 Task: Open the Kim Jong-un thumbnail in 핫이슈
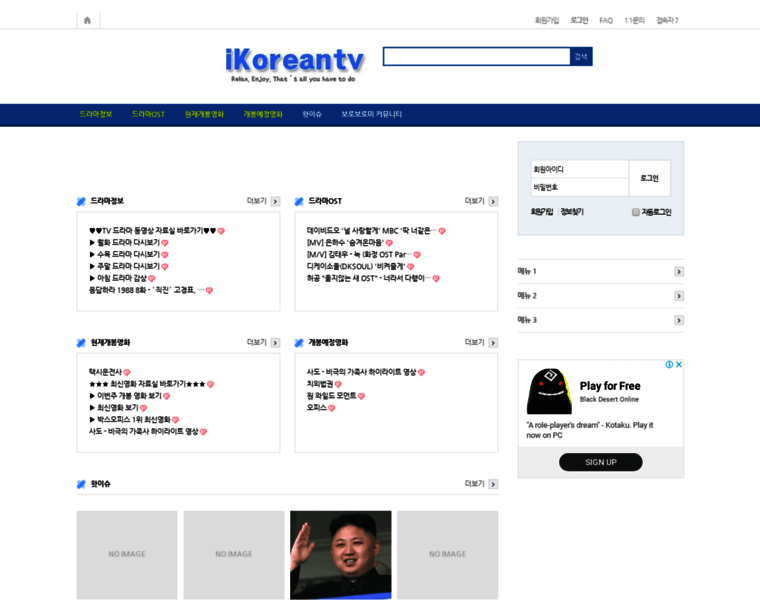click(341, 555)
